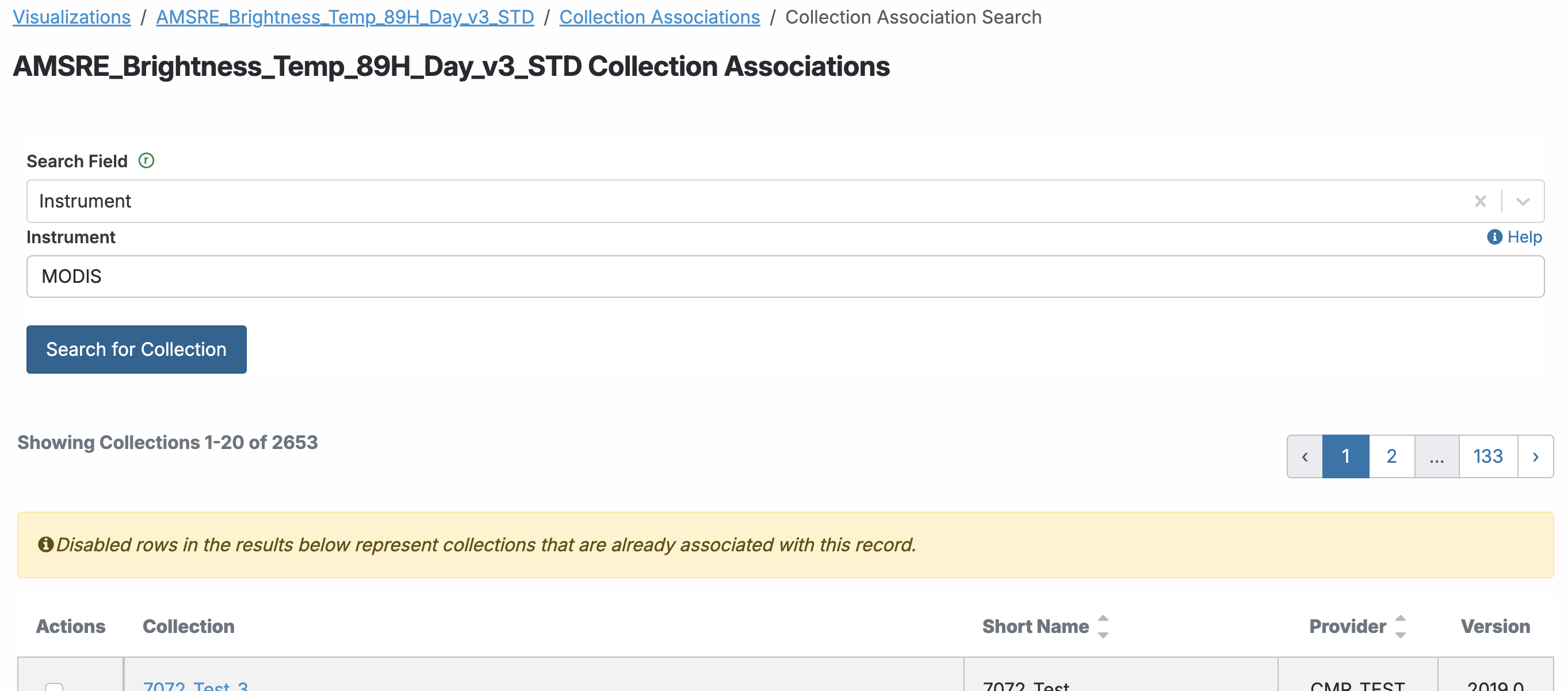Open the Search Field Instrument combo box
1568x691 pixels.
731,201
